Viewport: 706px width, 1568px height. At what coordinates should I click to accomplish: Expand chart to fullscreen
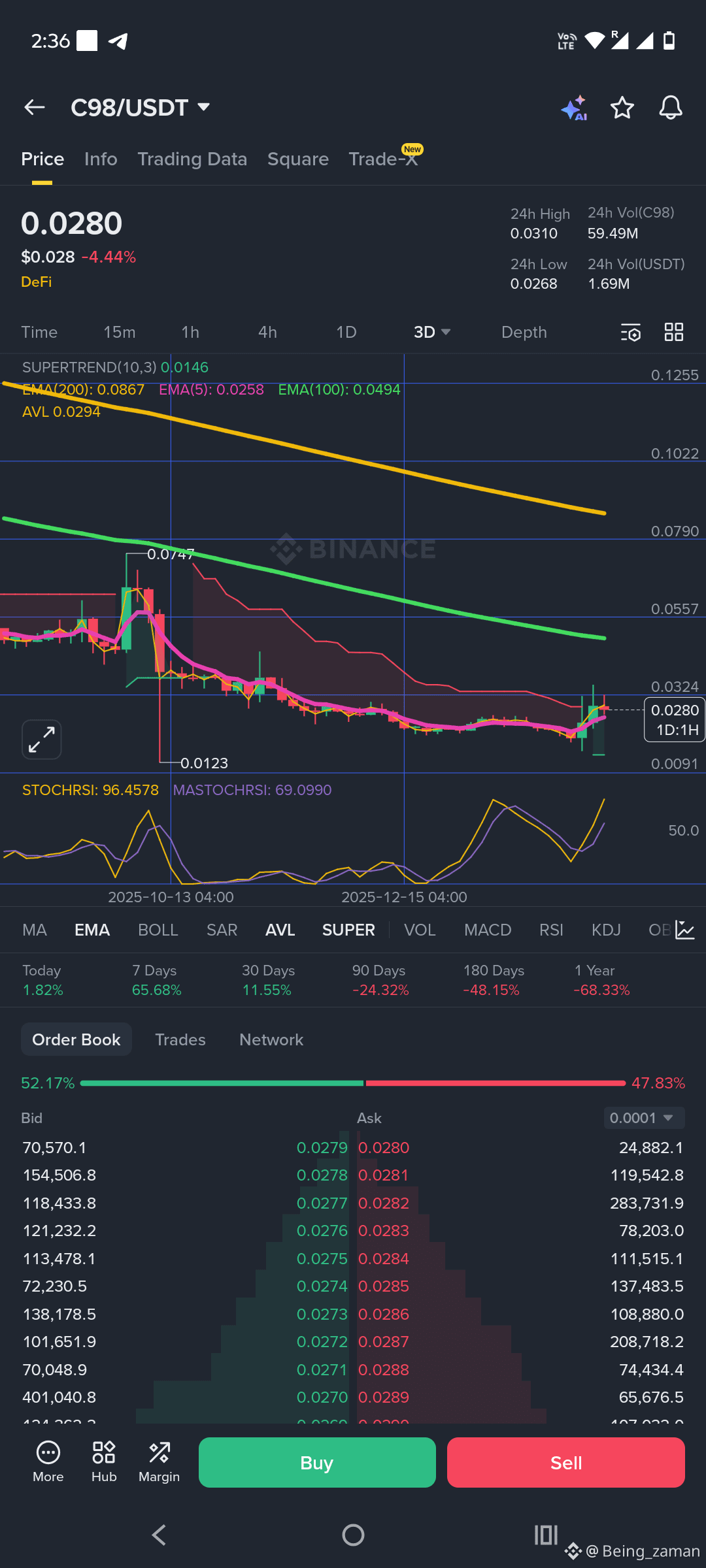click(42, 740)
